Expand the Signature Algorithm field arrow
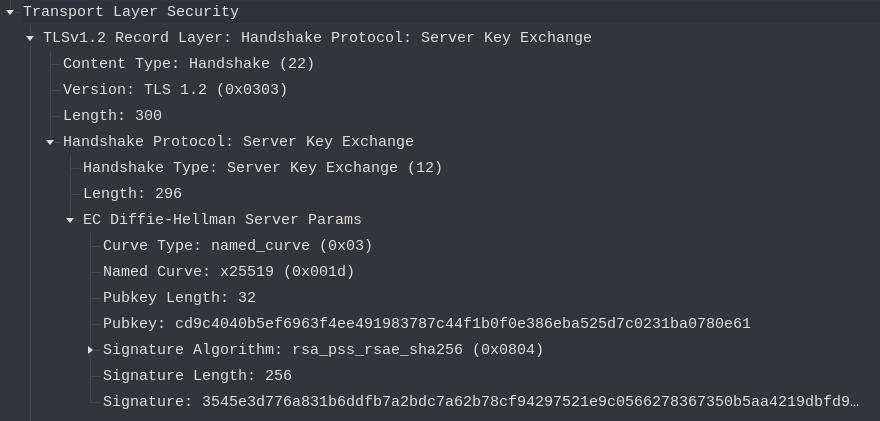This screenshot has width=880, height=421. 90,350
